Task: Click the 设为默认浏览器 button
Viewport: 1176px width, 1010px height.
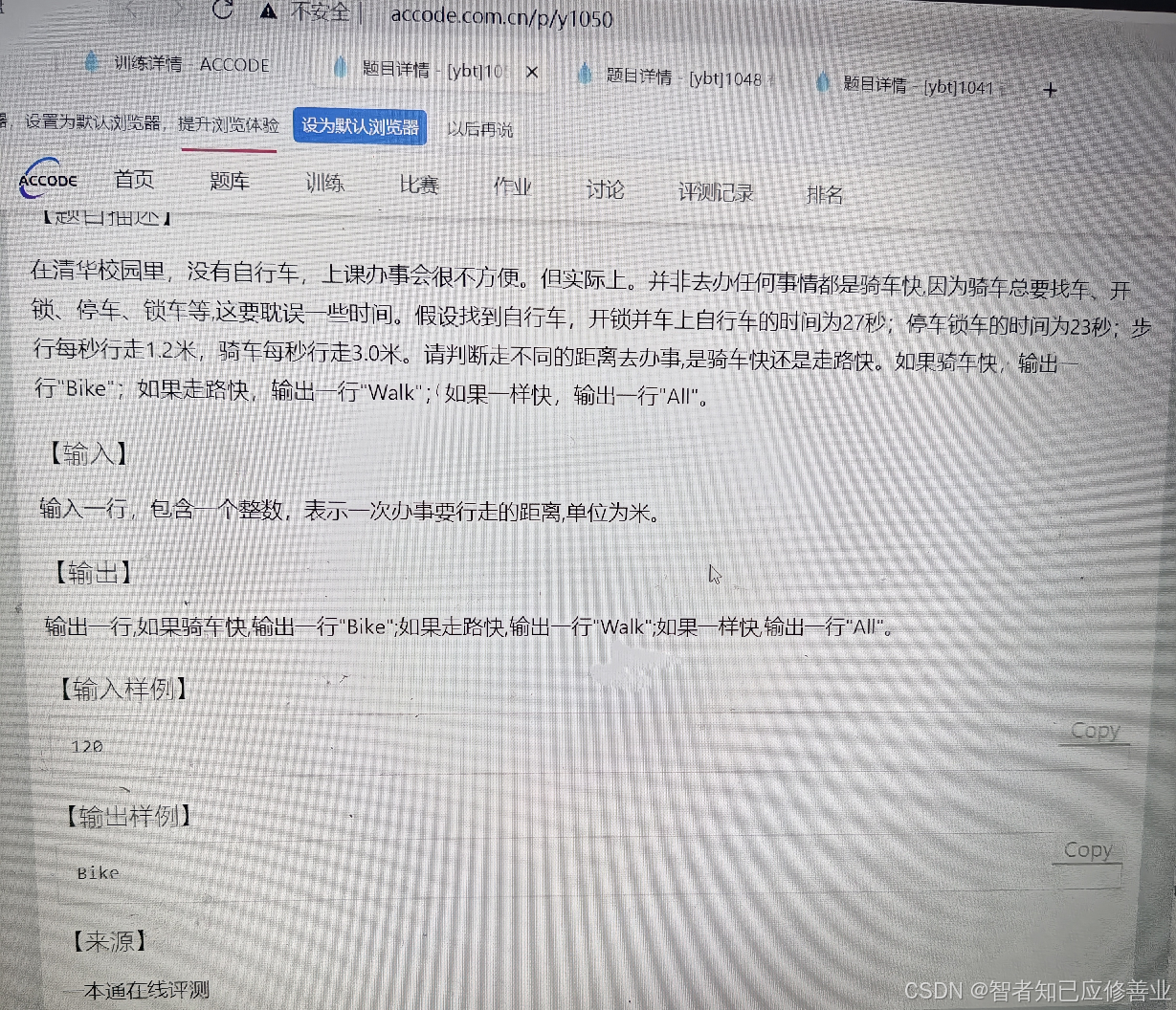Action: point(360,126)
